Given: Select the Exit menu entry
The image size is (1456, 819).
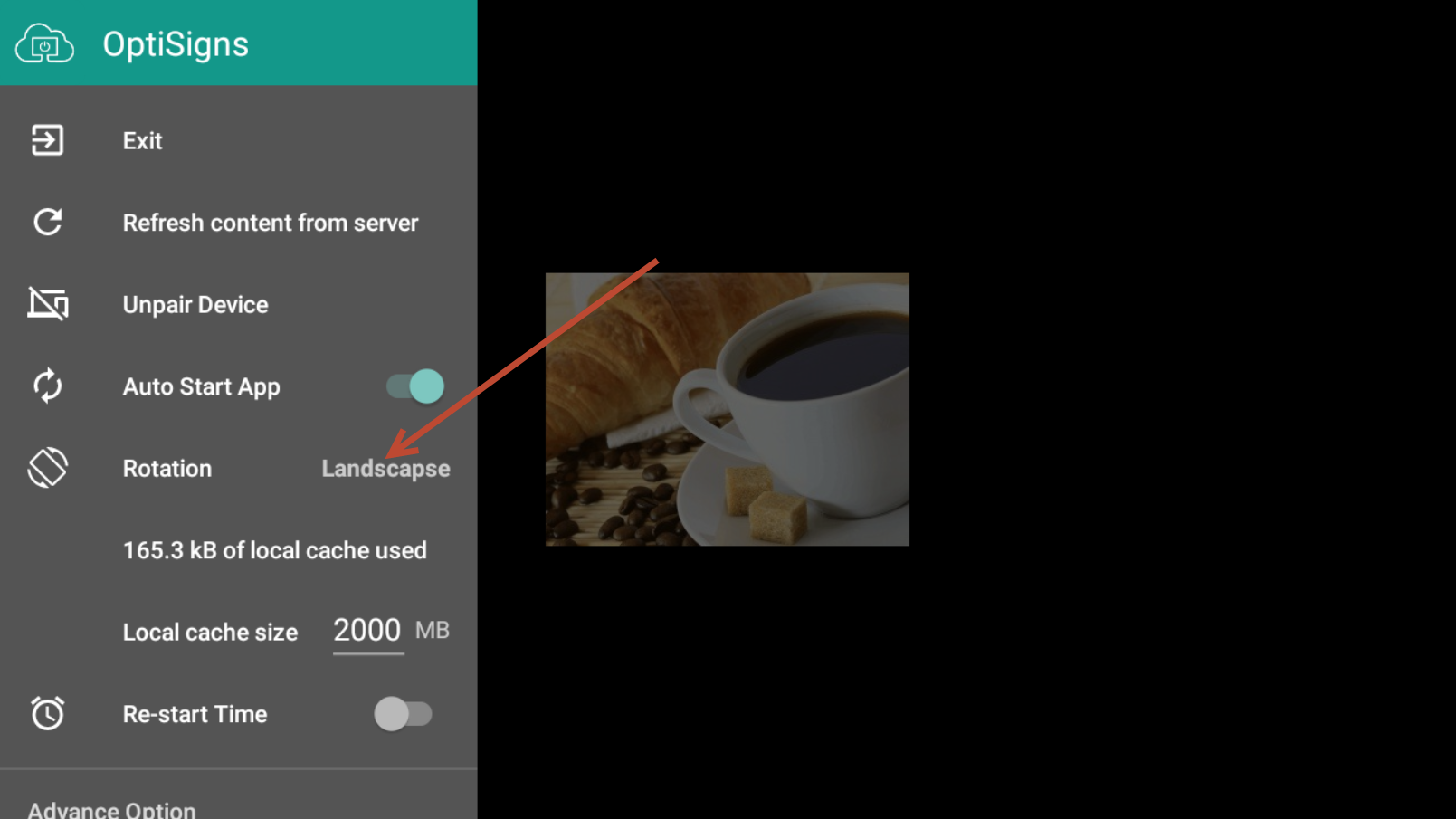Looking at the screenshot, I should coord(239,140).
